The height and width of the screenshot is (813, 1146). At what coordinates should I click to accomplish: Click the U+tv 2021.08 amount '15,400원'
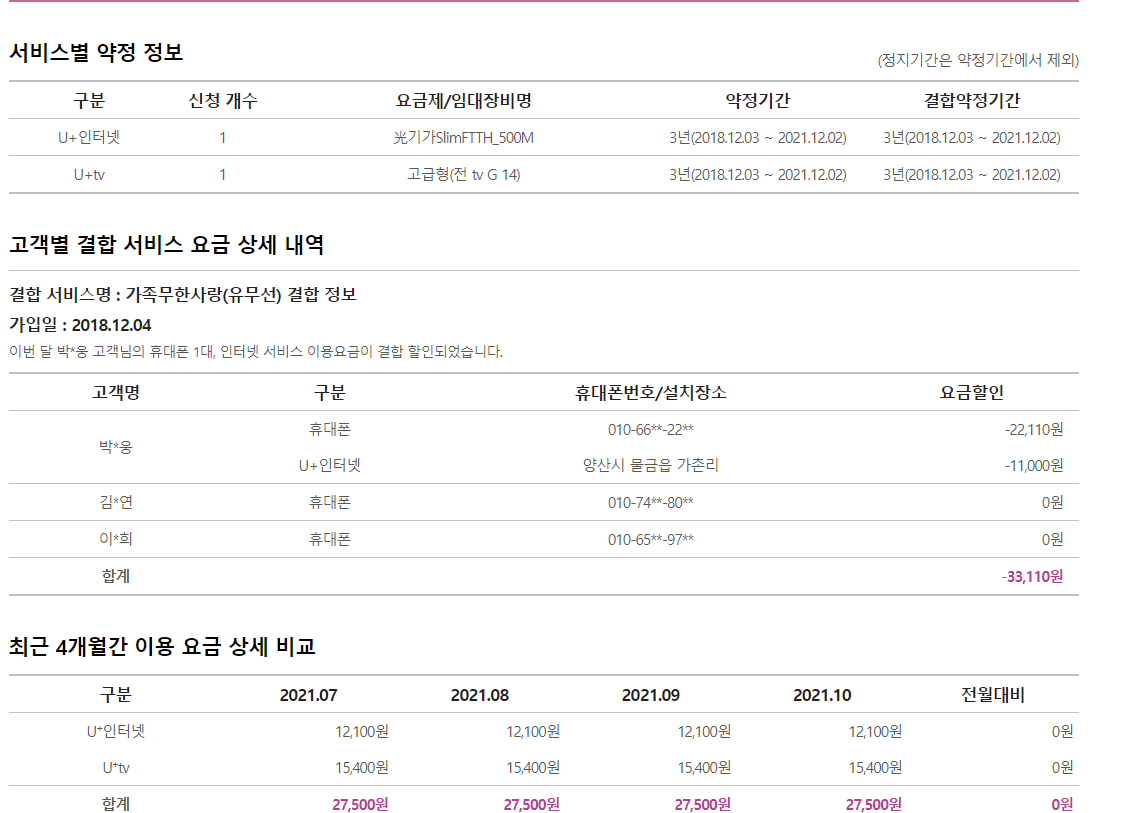533,768
